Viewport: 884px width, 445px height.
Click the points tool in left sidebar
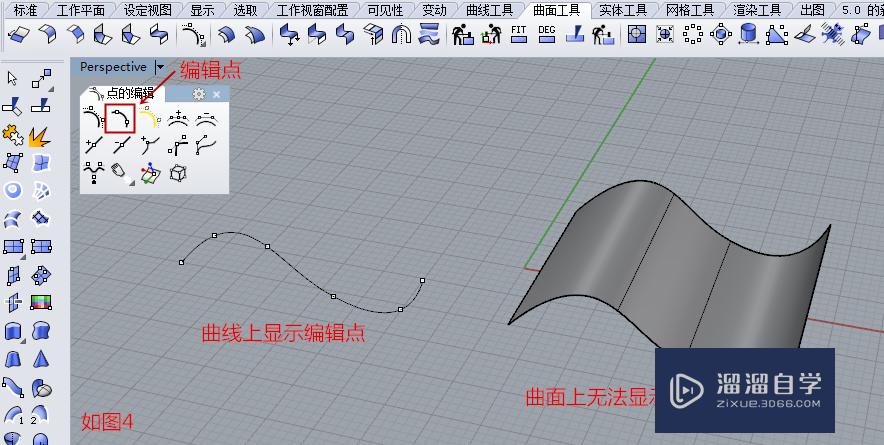(x=42, y=78)
